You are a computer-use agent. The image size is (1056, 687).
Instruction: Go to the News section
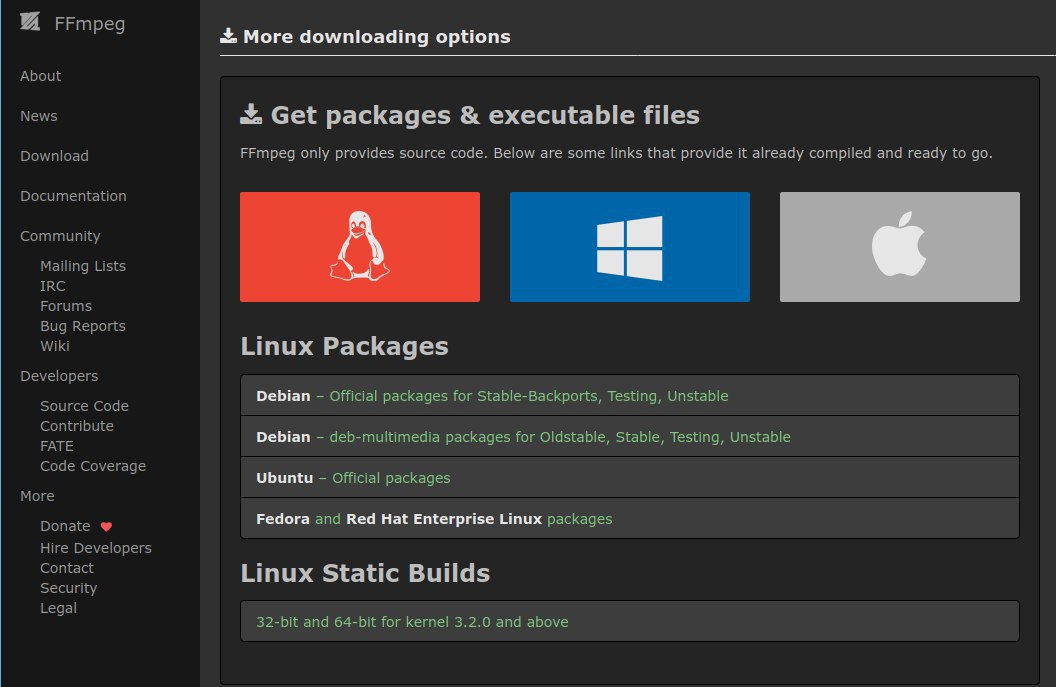(38, 116)
